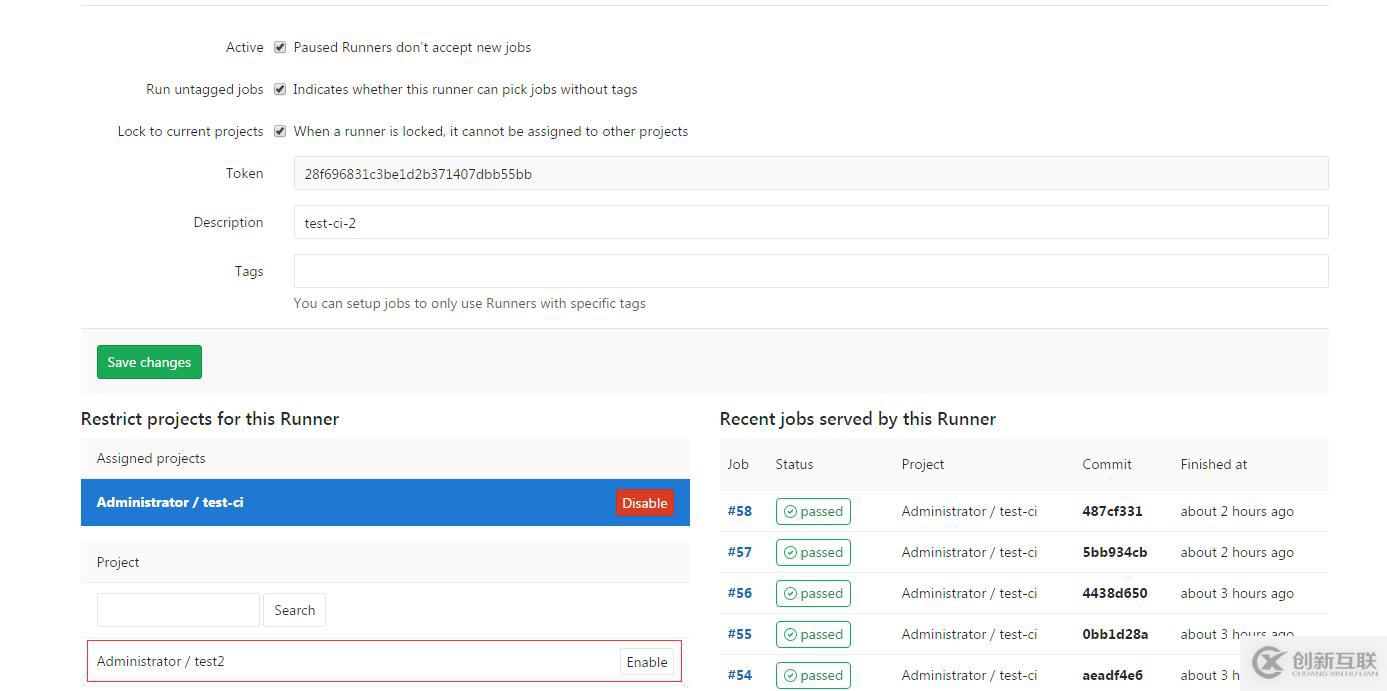Enable runner for Administrator / test2
This screenshot has width=1387, height=691.
coord(647,662)
